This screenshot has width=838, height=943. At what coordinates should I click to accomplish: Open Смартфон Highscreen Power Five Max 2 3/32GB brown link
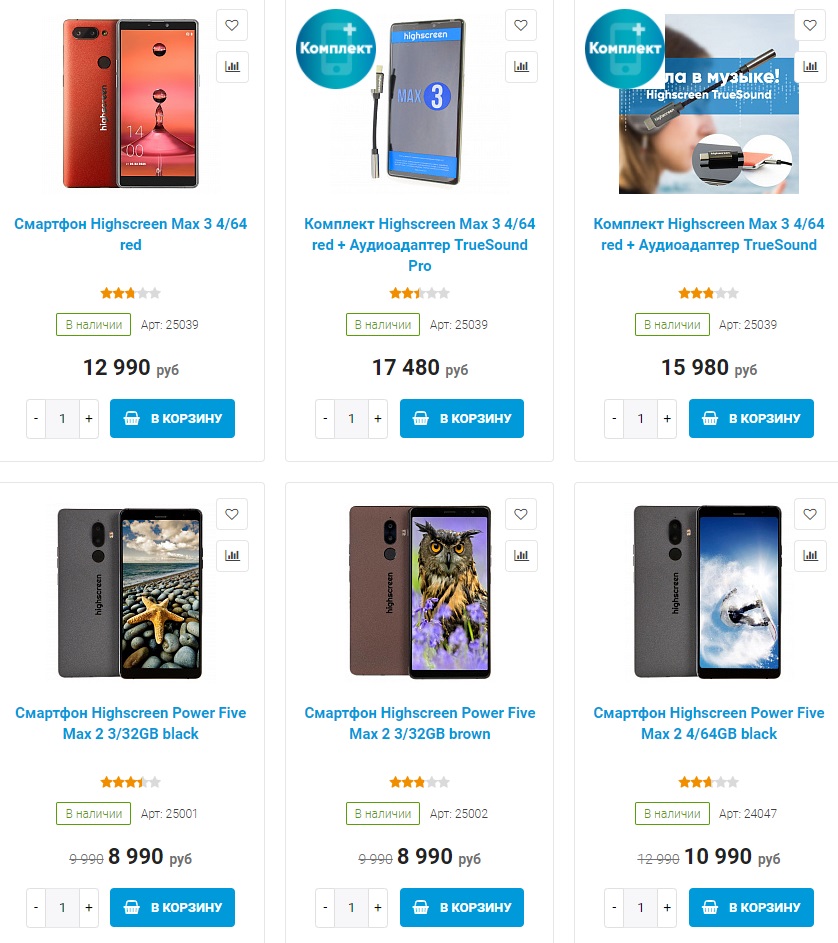420,723
